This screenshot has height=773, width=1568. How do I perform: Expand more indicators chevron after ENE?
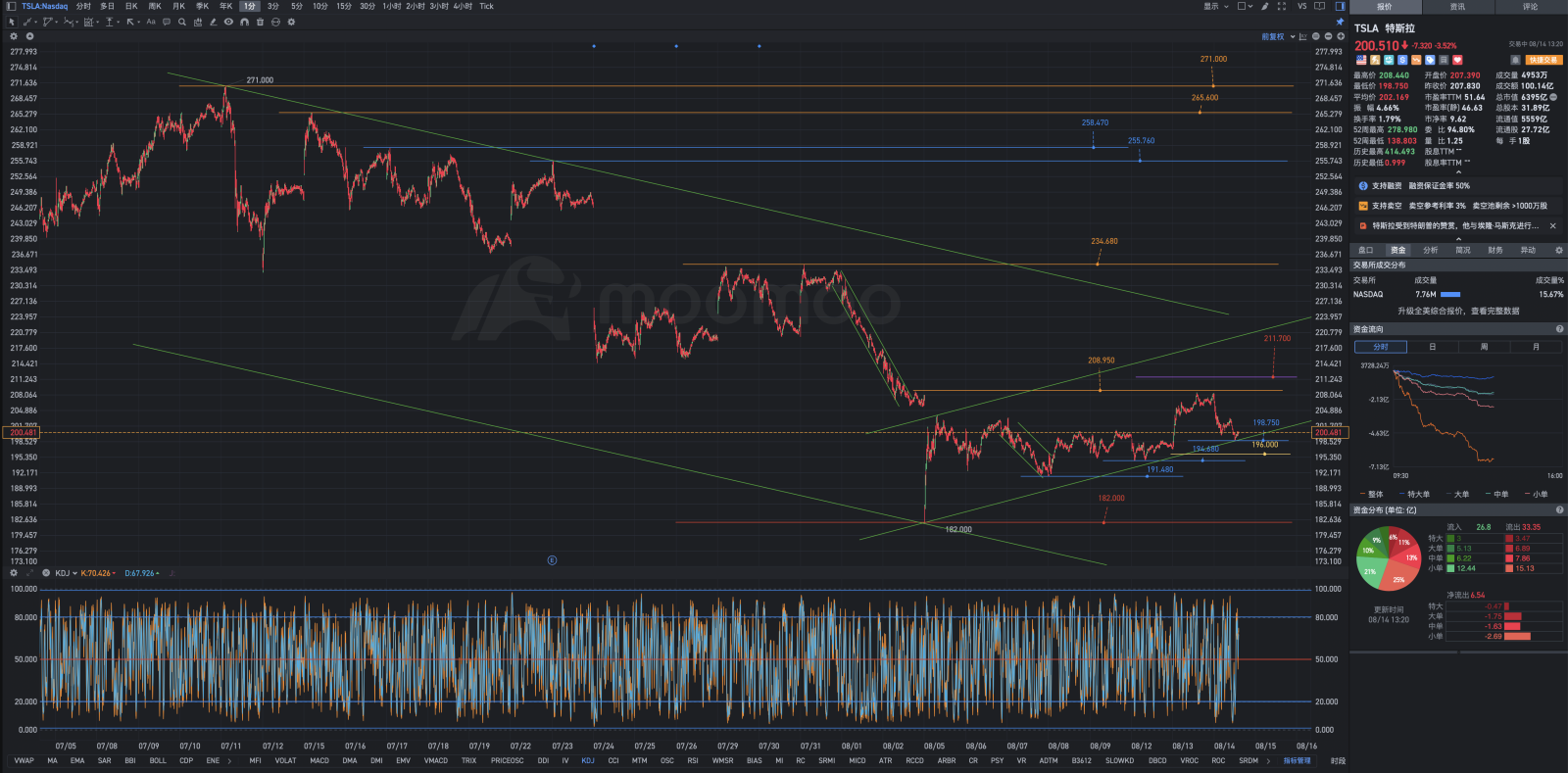[229, 760]
